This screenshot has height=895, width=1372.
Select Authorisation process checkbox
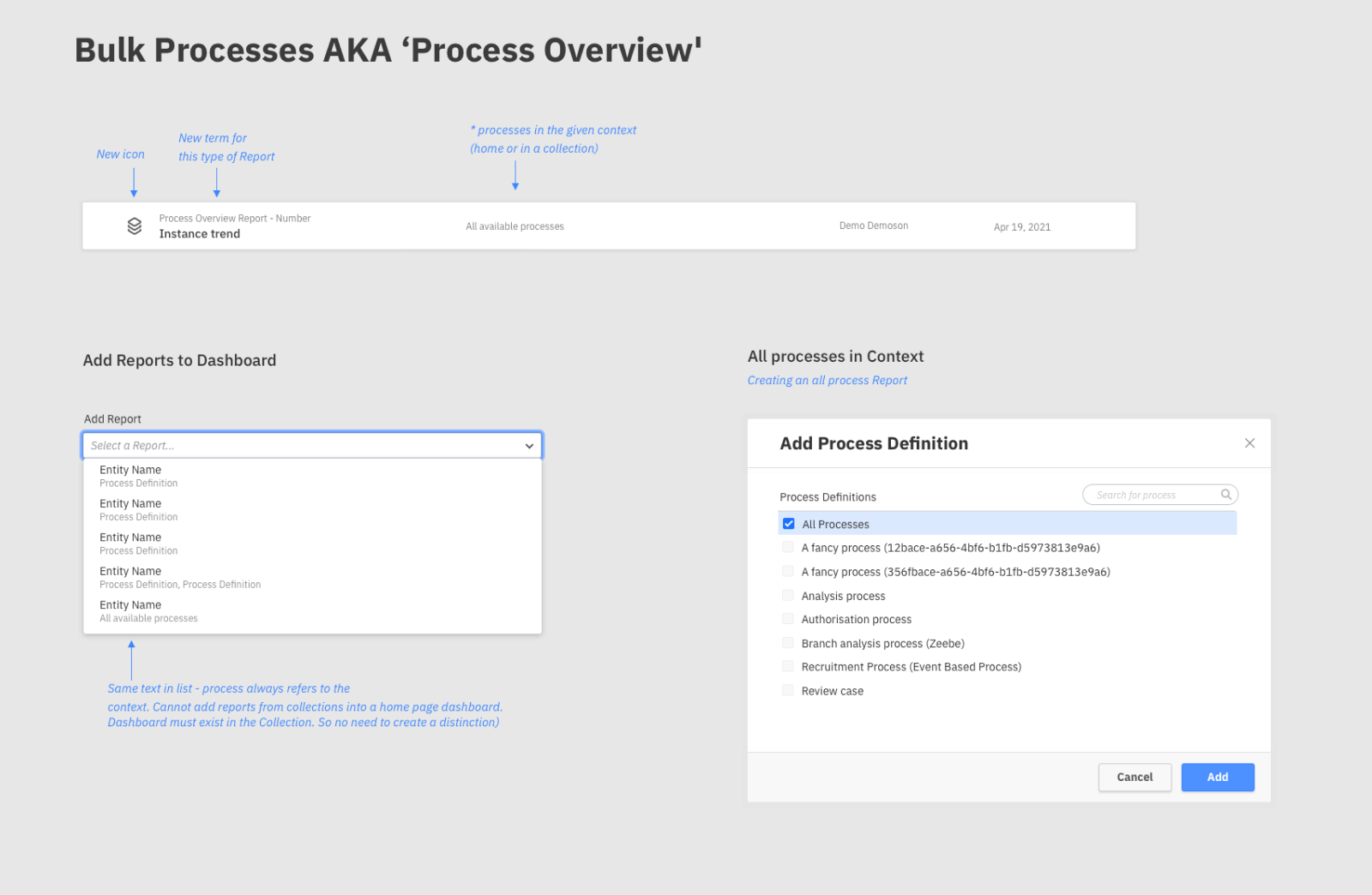(788, 619)
